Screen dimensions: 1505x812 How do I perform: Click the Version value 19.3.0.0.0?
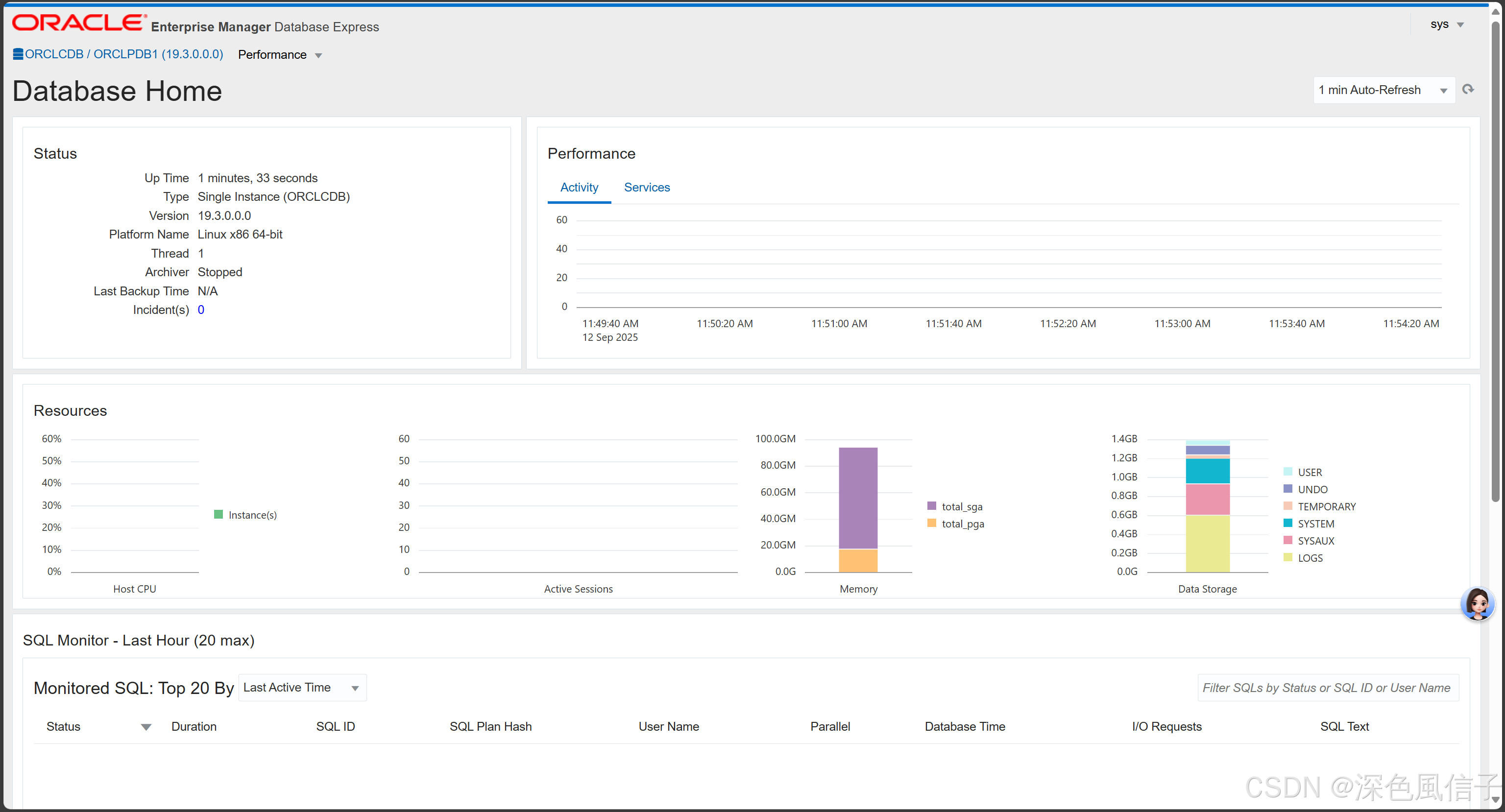pos(224,215)
